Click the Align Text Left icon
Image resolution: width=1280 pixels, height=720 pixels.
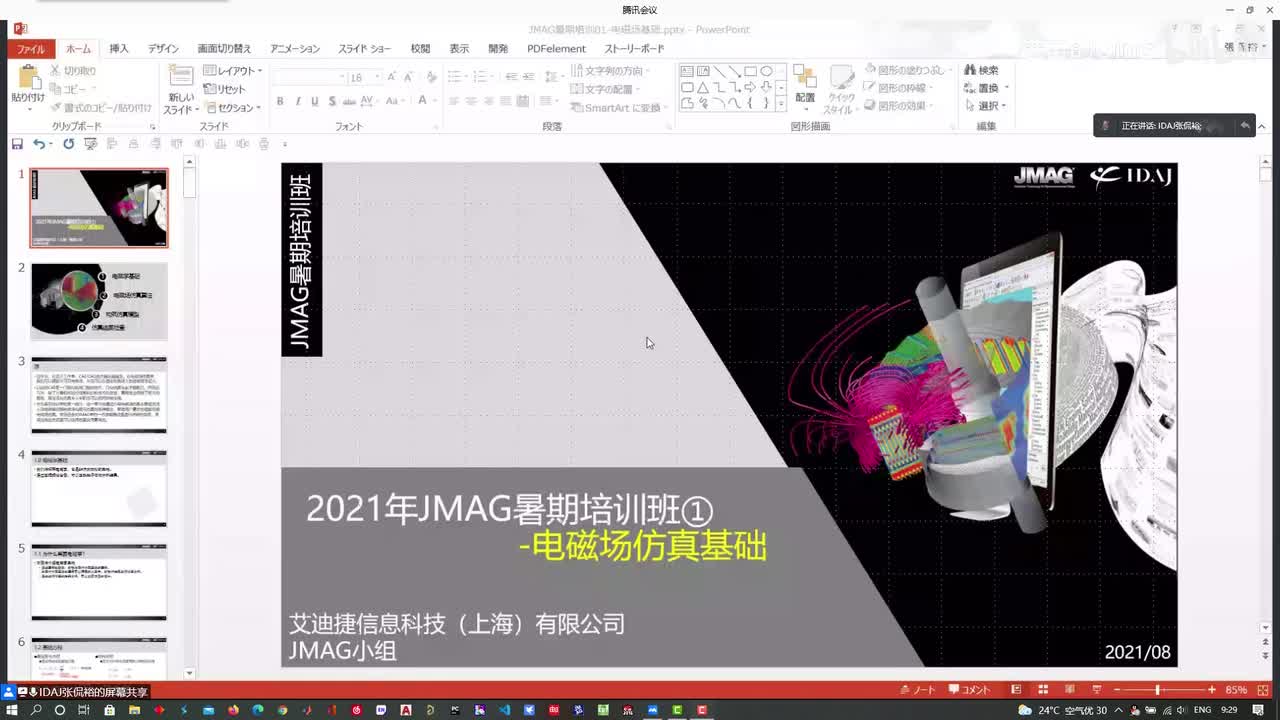[x=454, y=101]
